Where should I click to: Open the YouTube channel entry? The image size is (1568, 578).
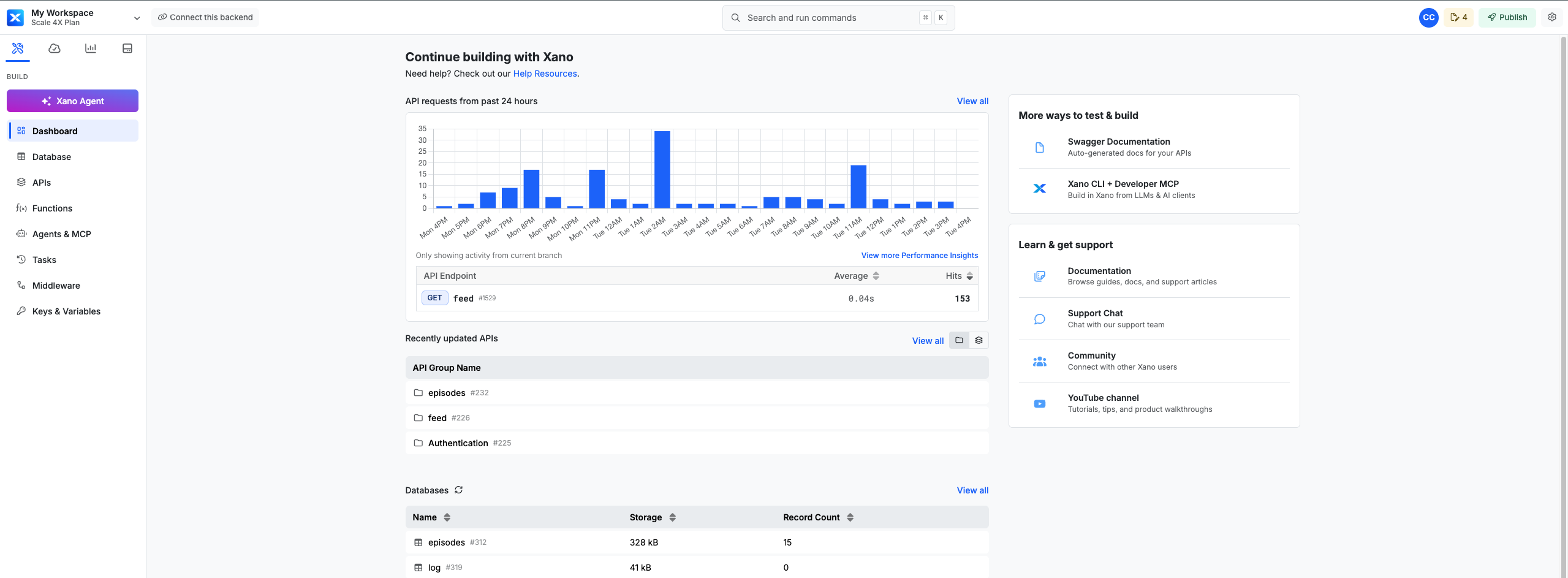(1154, 403)
